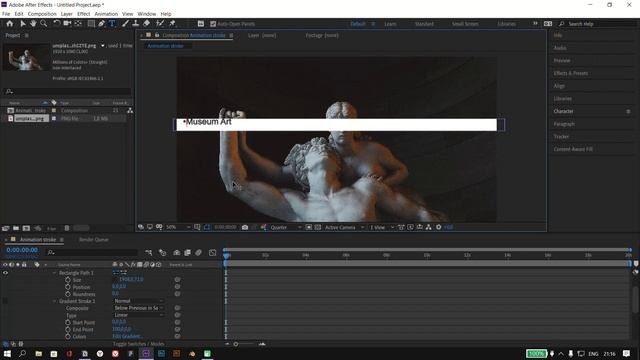640x360 pixels.
Task: Click Edit Gradient link for Colors
Action: click(127, 336)
